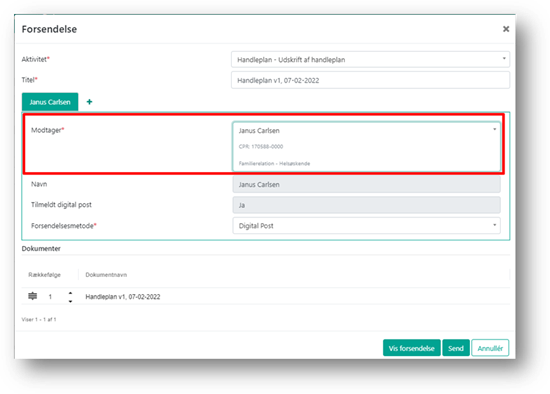Cancel with the Annullér button

pyautogui.click(x=490, y=348)
